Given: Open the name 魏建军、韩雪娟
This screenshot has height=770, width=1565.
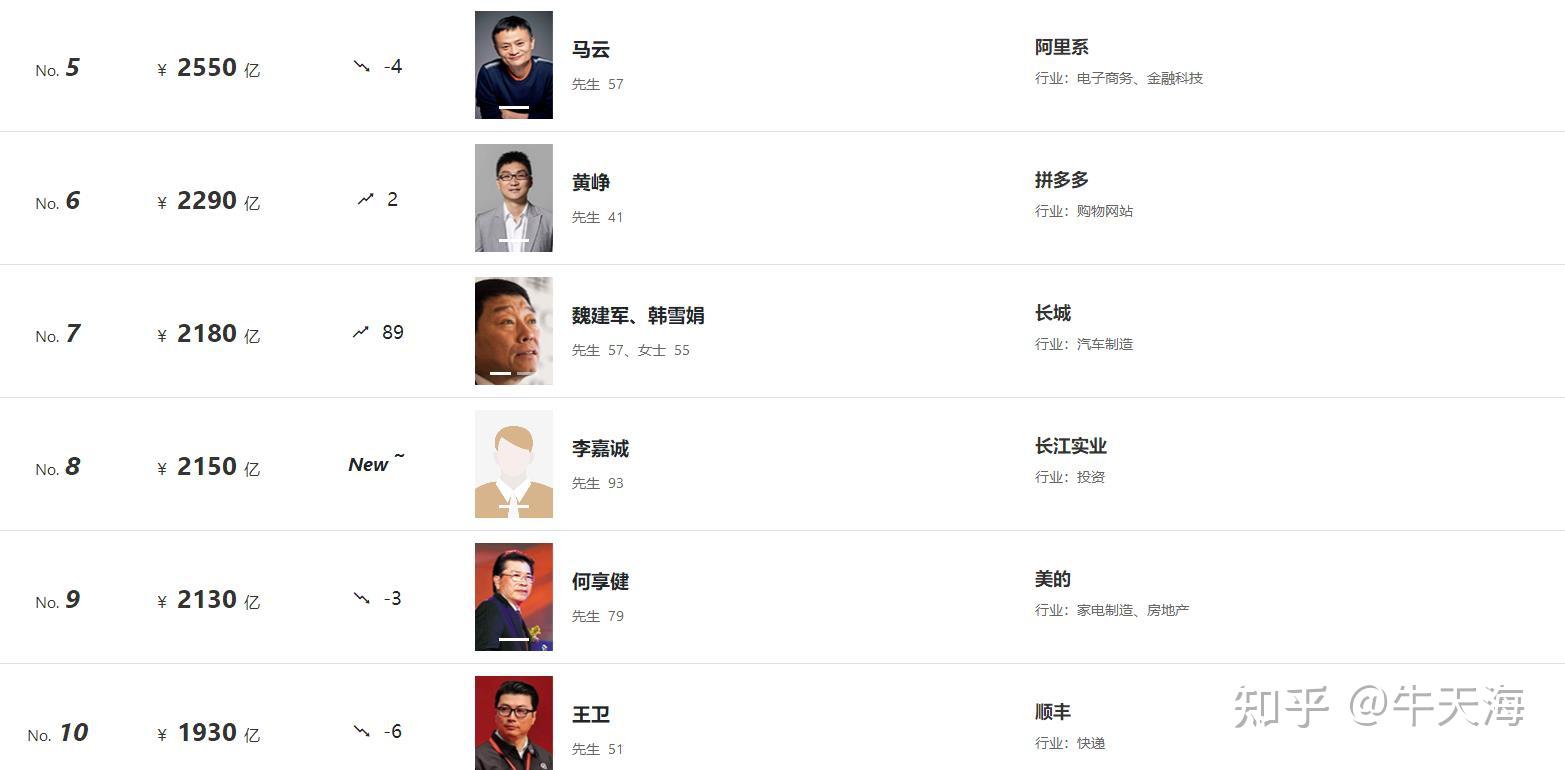Looking at the screenshot, I should pyautogui.click(x=638, y=315).
